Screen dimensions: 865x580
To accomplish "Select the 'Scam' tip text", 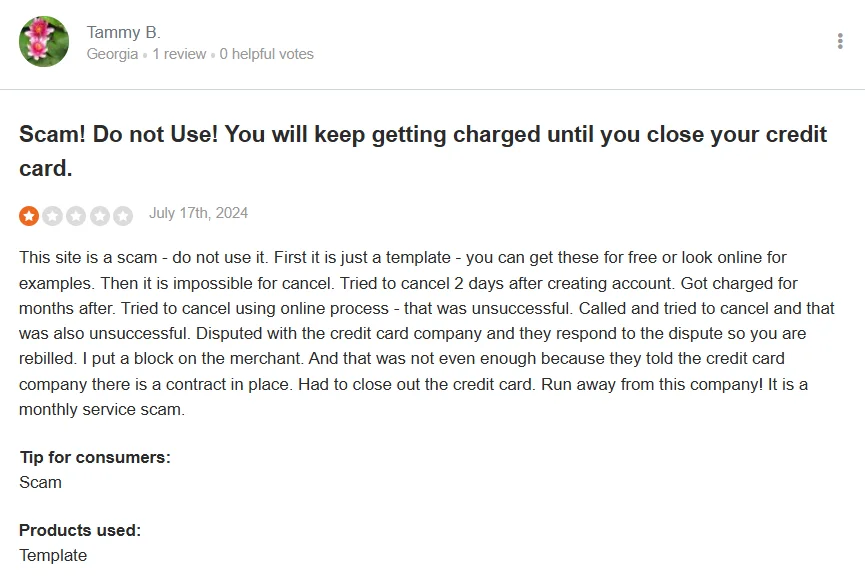I will 40,482.
